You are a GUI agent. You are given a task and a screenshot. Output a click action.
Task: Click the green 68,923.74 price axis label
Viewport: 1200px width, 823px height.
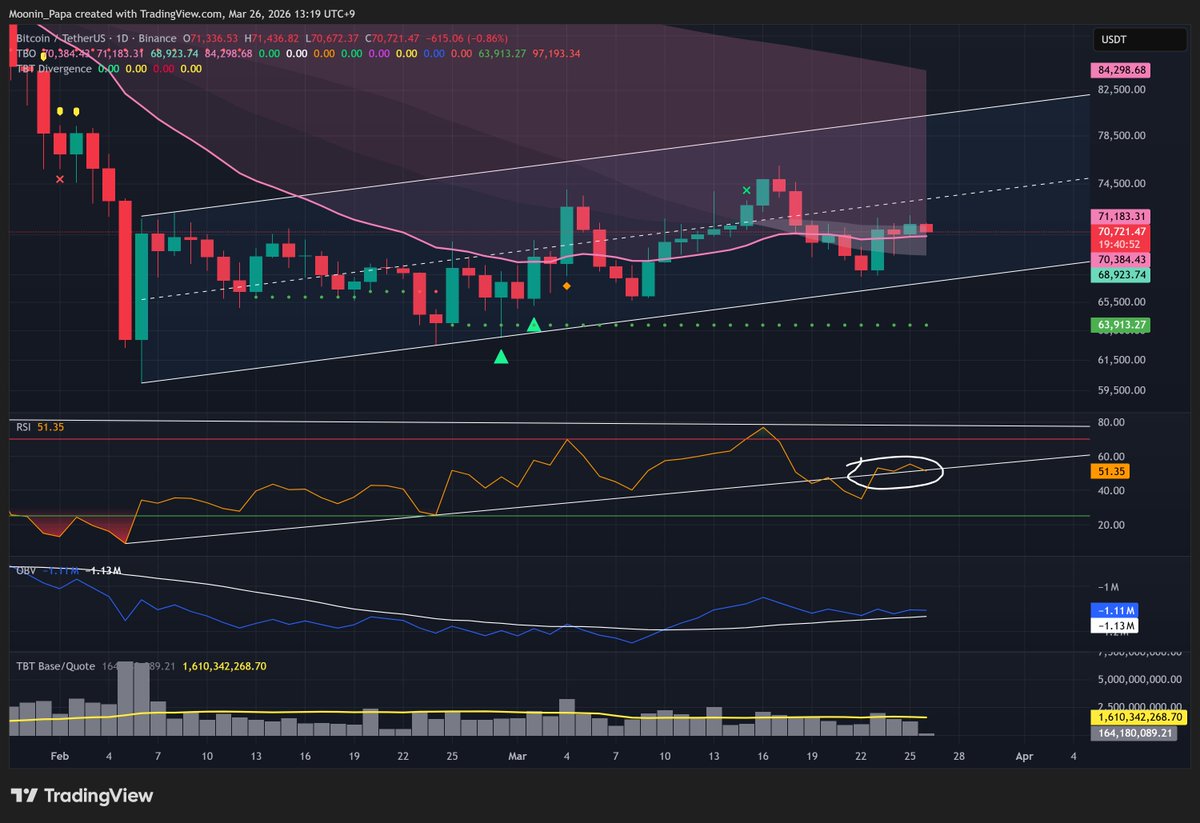1120,273
